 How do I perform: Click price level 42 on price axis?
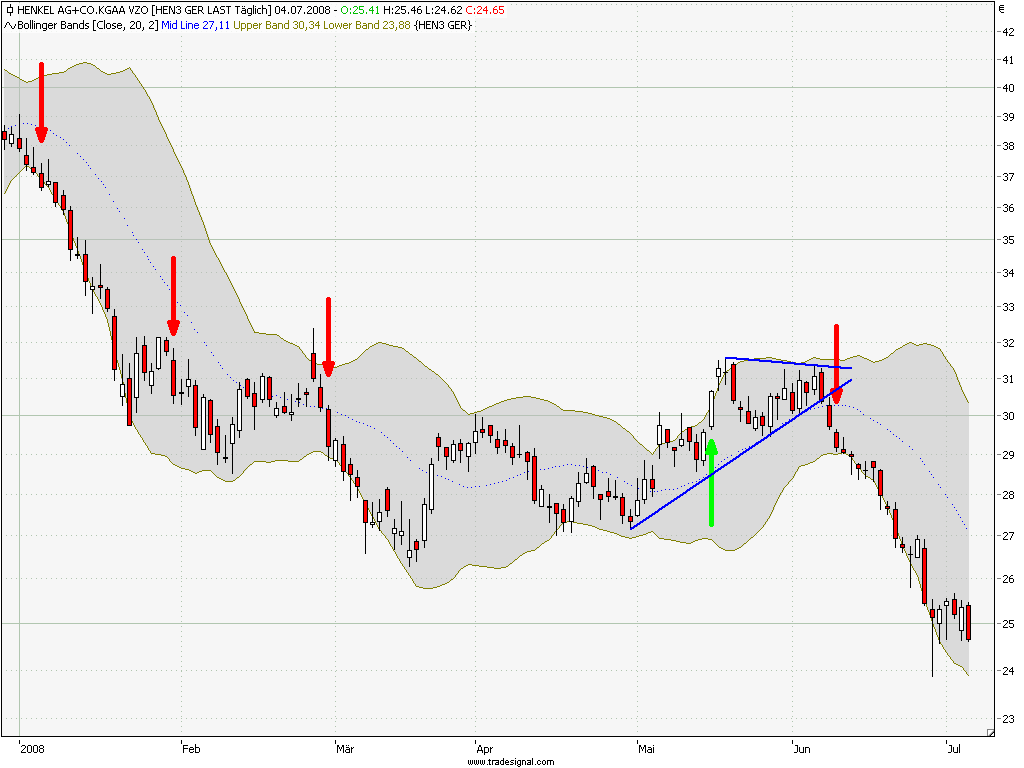pos(1008,32)
